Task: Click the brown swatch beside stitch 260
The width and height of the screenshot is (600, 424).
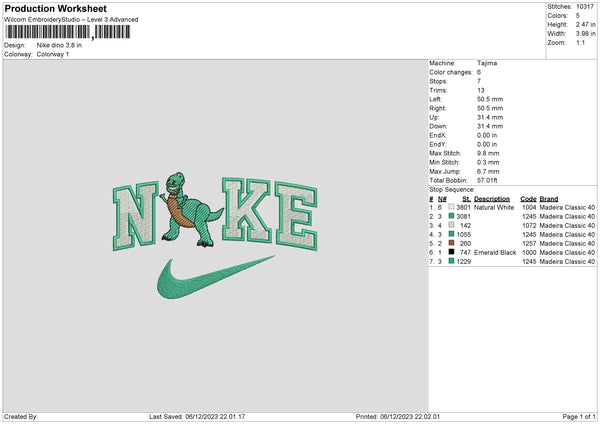Action: tap(452, 243)
